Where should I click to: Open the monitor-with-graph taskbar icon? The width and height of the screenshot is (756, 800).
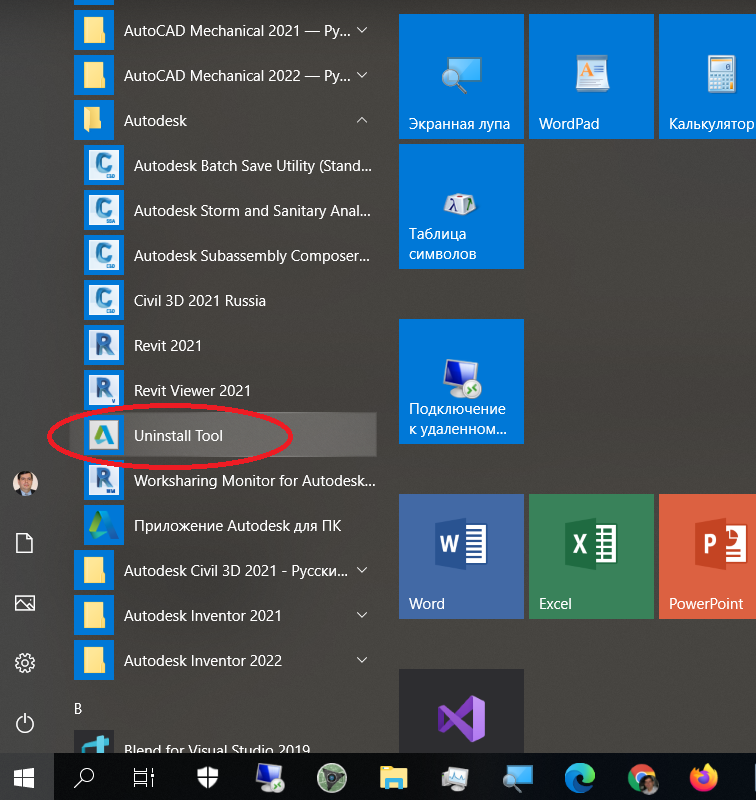tap(455, 778)
